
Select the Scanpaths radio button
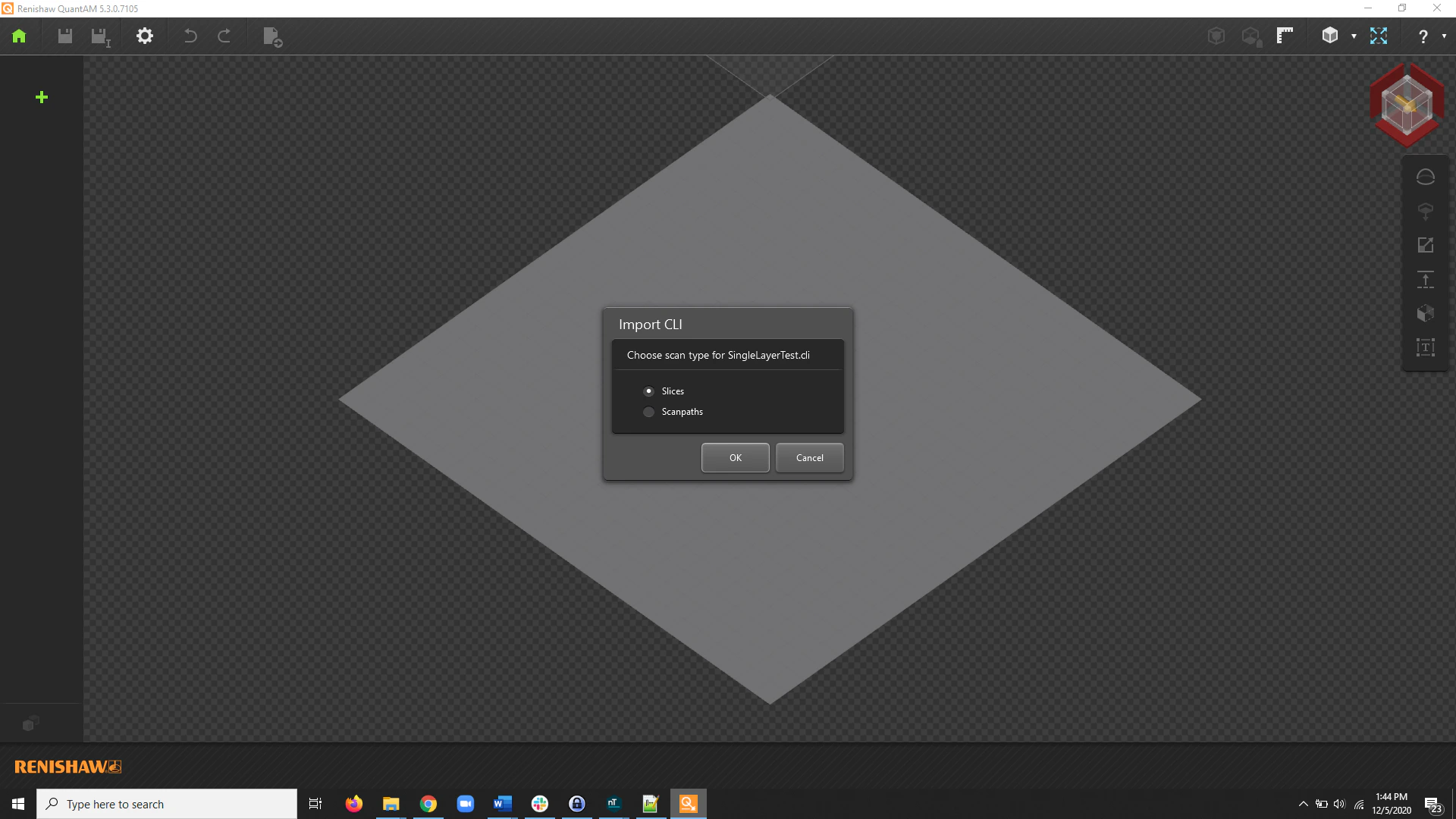coord(648,412)
